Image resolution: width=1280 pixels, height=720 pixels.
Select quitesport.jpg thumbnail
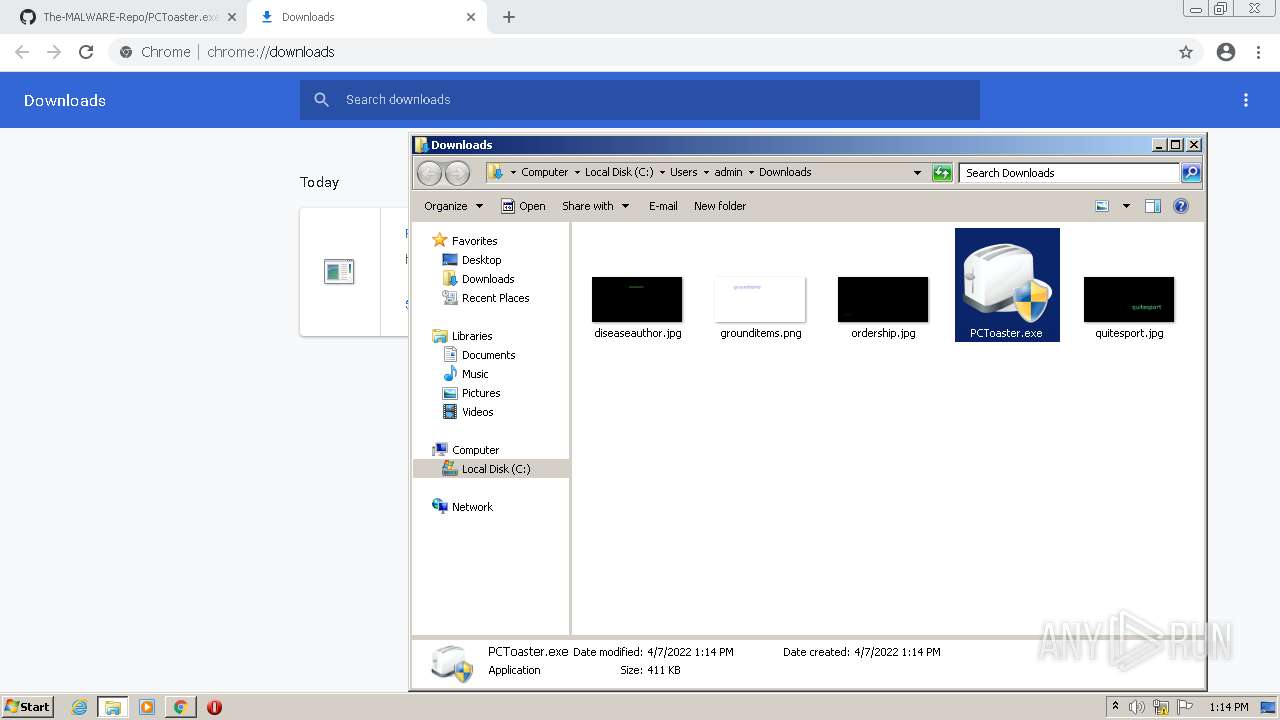pyautogui.click(x=1129, y=299)
